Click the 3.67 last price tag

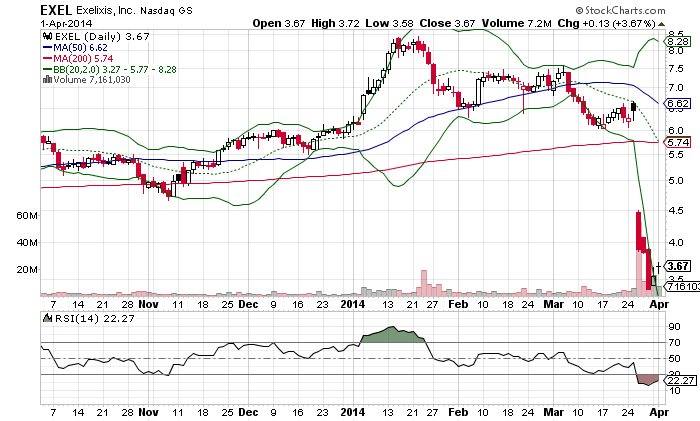[x=678, y=266]
